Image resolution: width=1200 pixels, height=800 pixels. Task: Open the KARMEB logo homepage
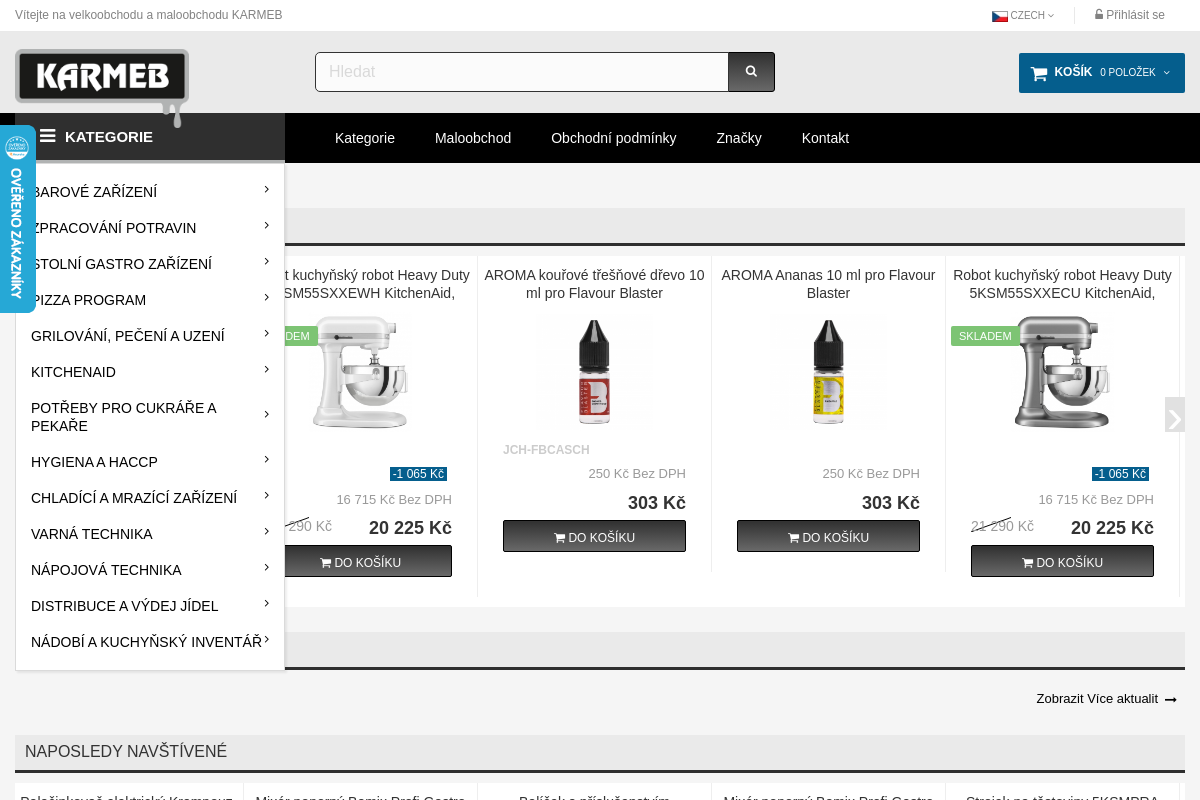coord(102,76)
